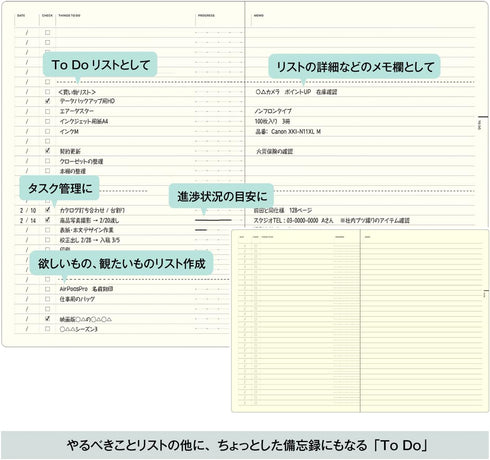The height and width of the screenshot is (460, 490).
Task: Click the 'To Do' index tab on the page's right edge
Action: (x=480, y=124)
